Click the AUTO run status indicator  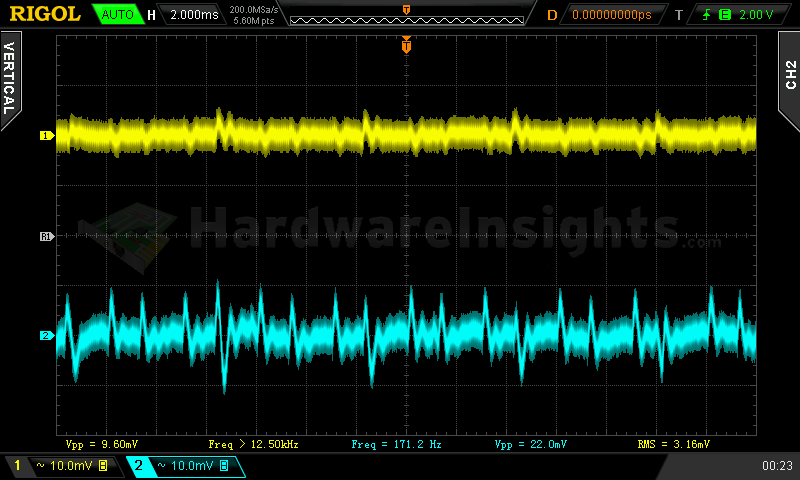[117, 15]
